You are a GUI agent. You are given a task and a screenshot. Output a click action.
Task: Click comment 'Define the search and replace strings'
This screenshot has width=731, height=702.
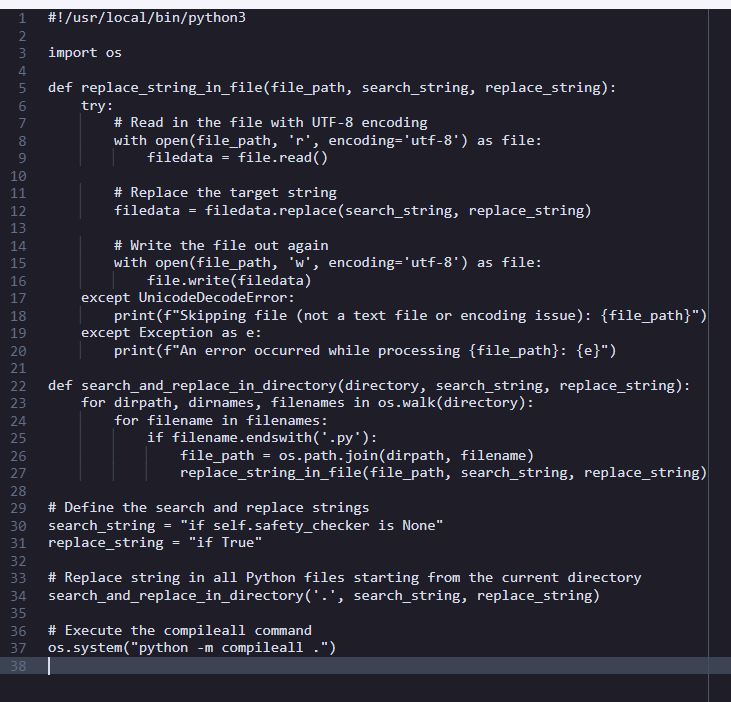pyautogui.click(x=208, y=508)
